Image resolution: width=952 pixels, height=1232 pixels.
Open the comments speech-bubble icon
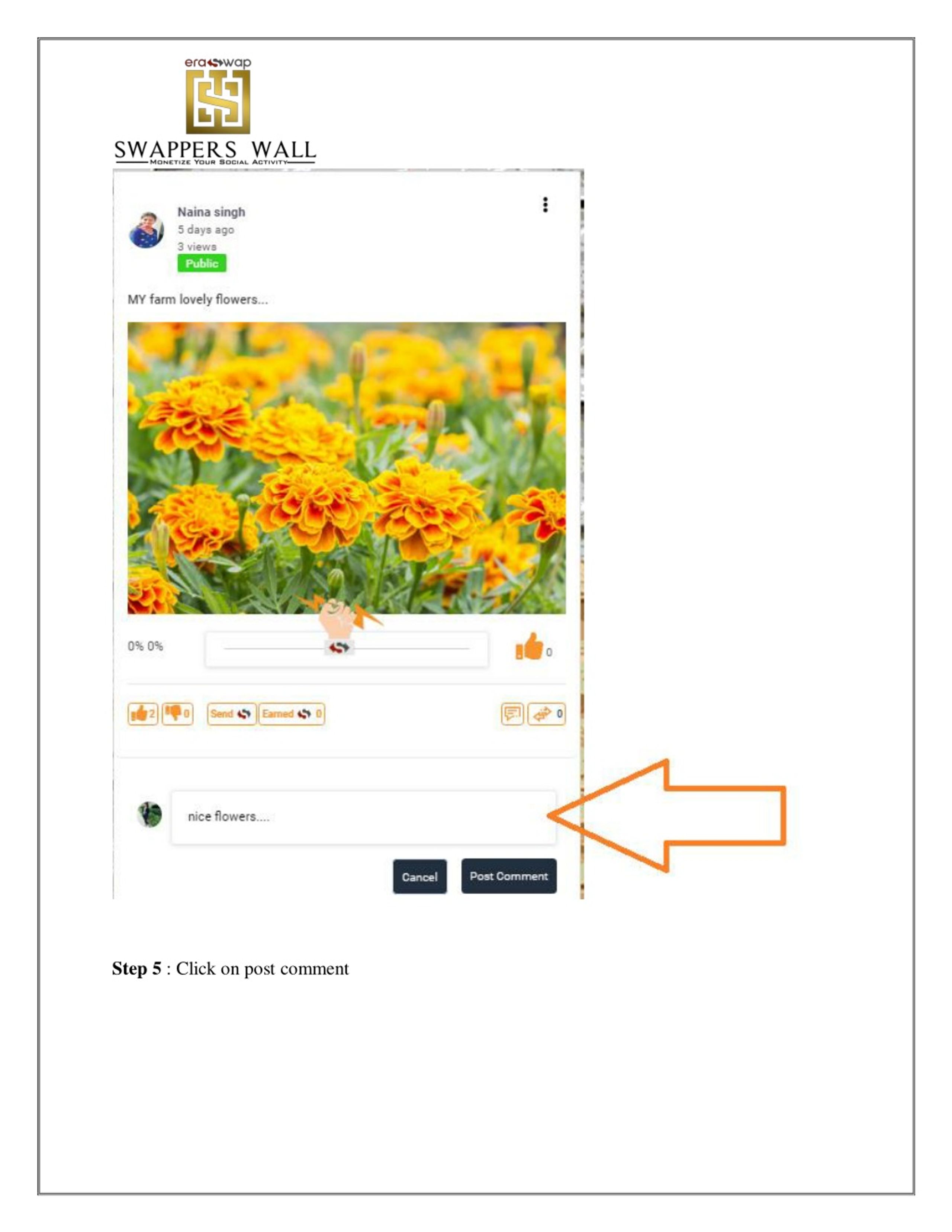(512, 714)
